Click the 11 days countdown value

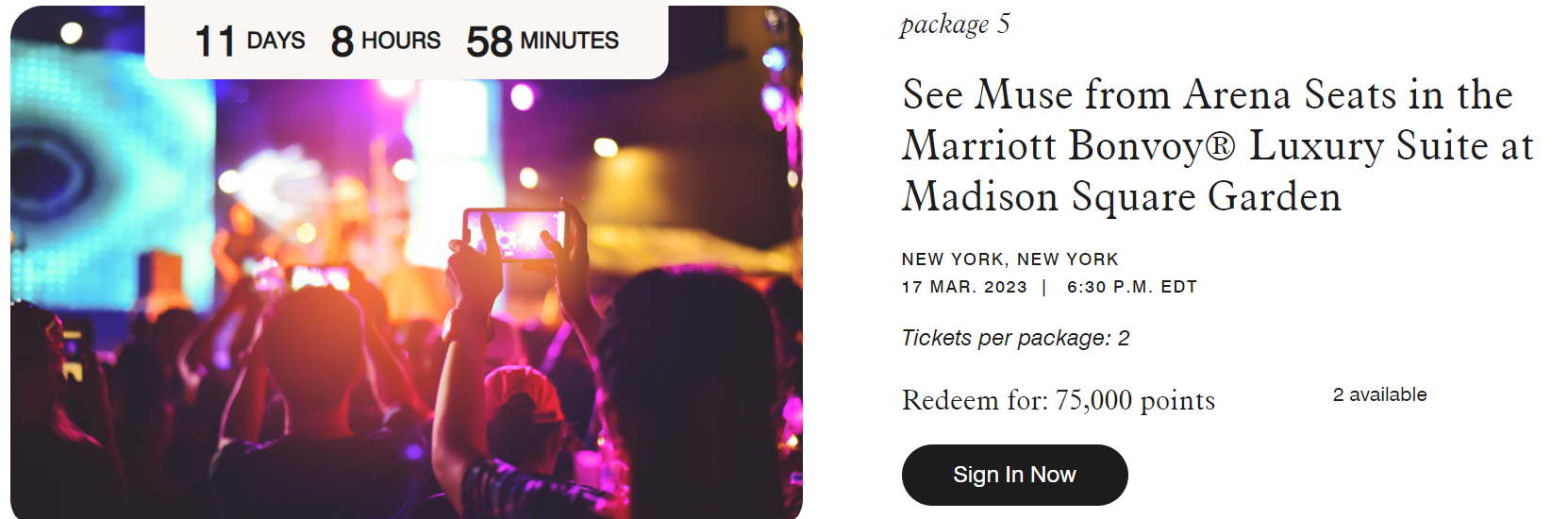point(249,41)
